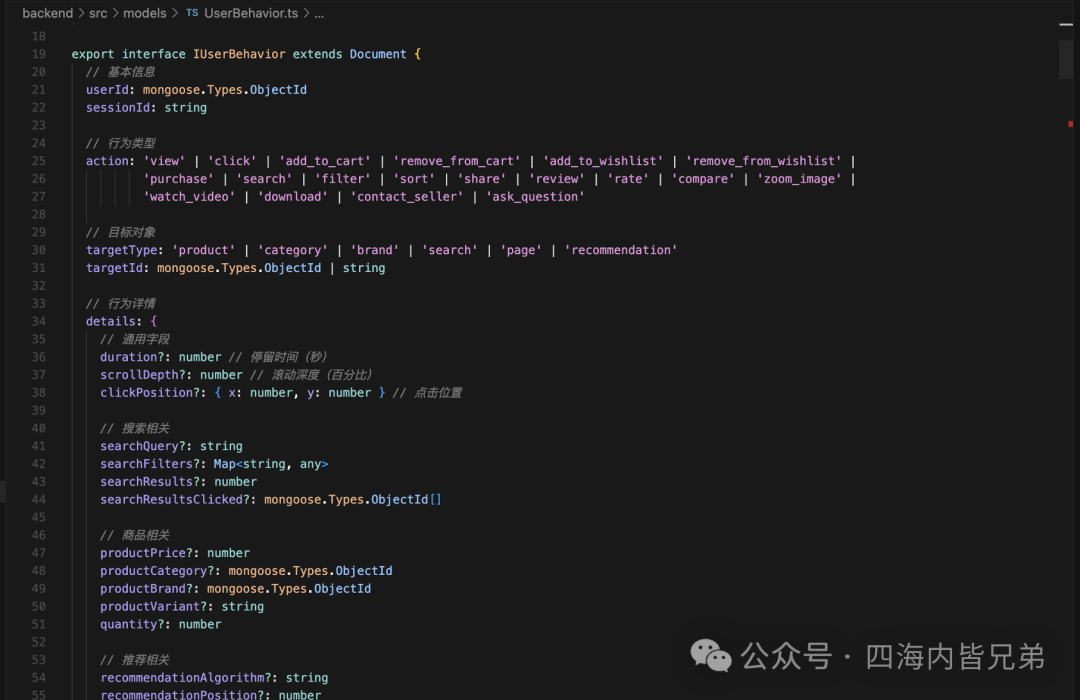The width and height of the screenshot is (1080, 700).
Task: Click the '// 基本信息' comment on line 20
Action: tap(121, 72)
